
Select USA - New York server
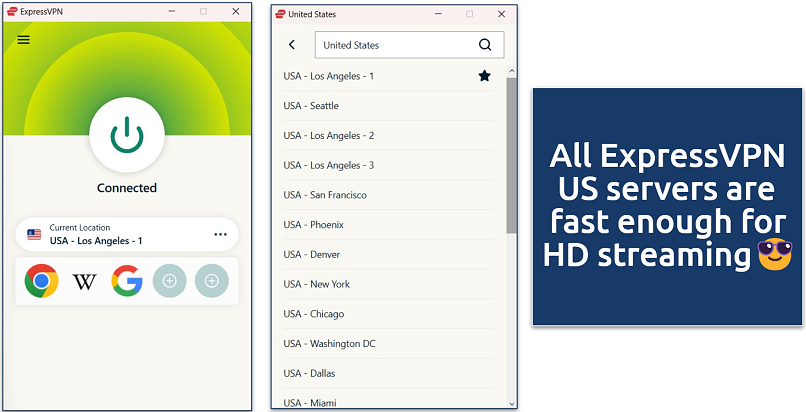388,284
